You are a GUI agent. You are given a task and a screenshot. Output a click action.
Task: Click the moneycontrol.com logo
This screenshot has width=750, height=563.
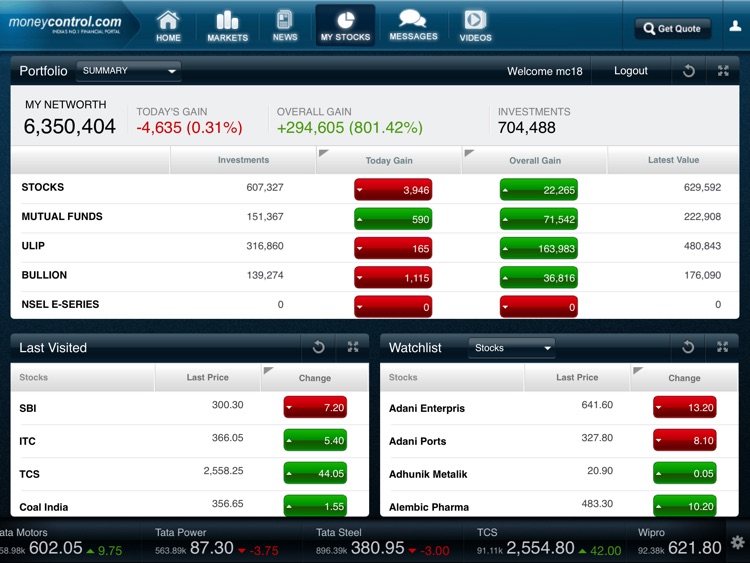click(65, 24)
